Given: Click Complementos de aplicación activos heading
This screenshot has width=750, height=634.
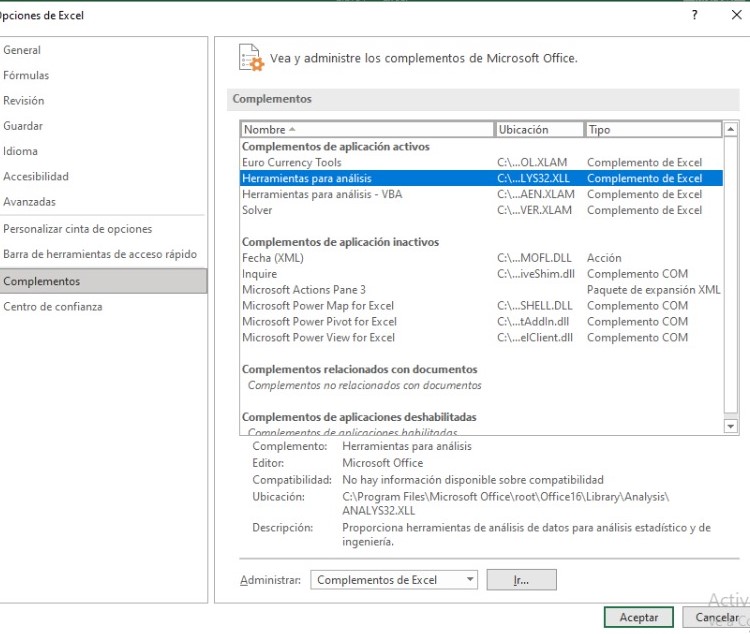Looking at the screenshot, I should pos(336,146).
